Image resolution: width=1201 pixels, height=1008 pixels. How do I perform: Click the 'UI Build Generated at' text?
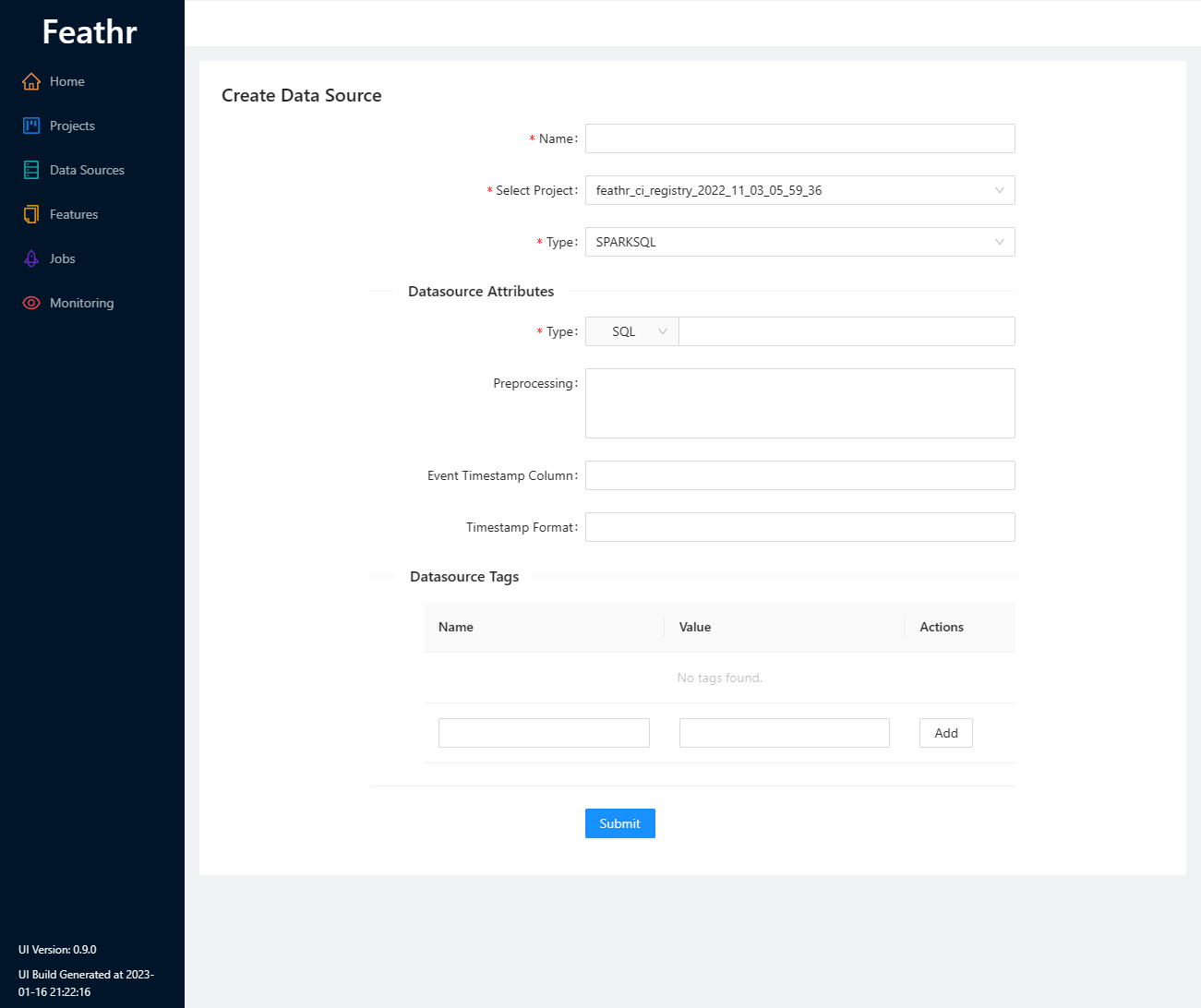[x=87, y=983]
